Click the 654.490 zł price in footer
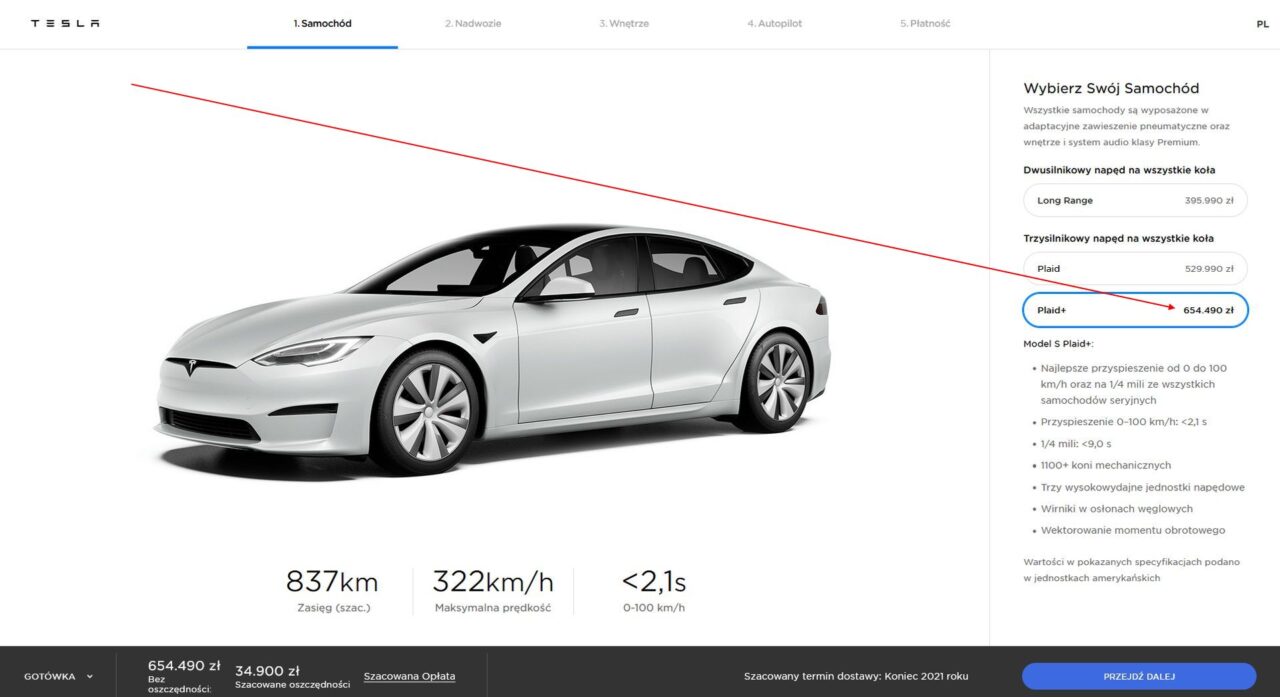The image size is (1280, 697). point(184,666)
